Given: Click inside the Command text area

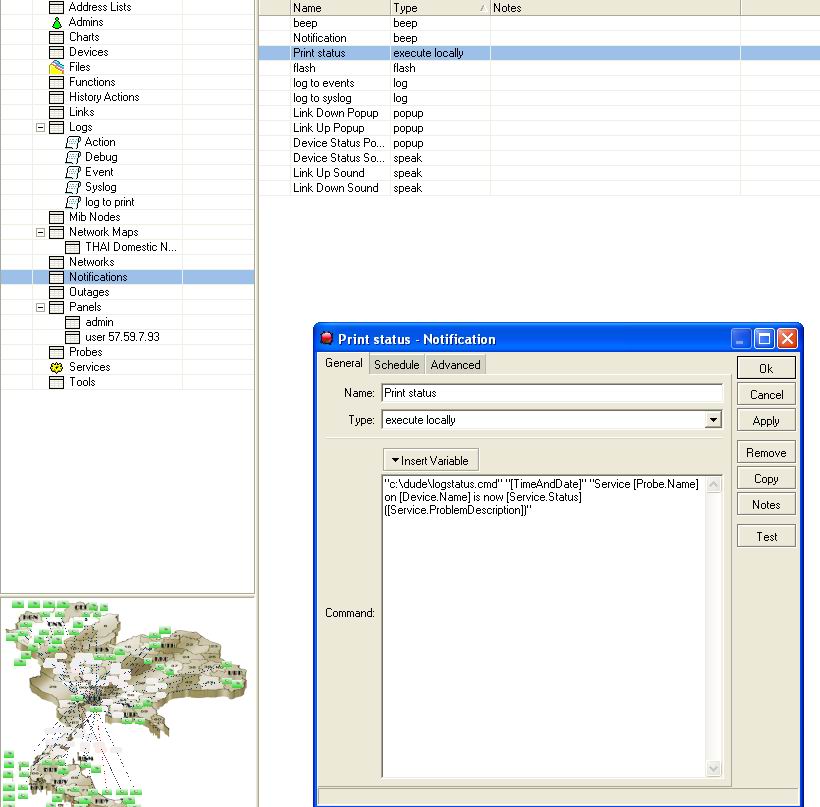Looking at the screenshot, I should [544, 627].
